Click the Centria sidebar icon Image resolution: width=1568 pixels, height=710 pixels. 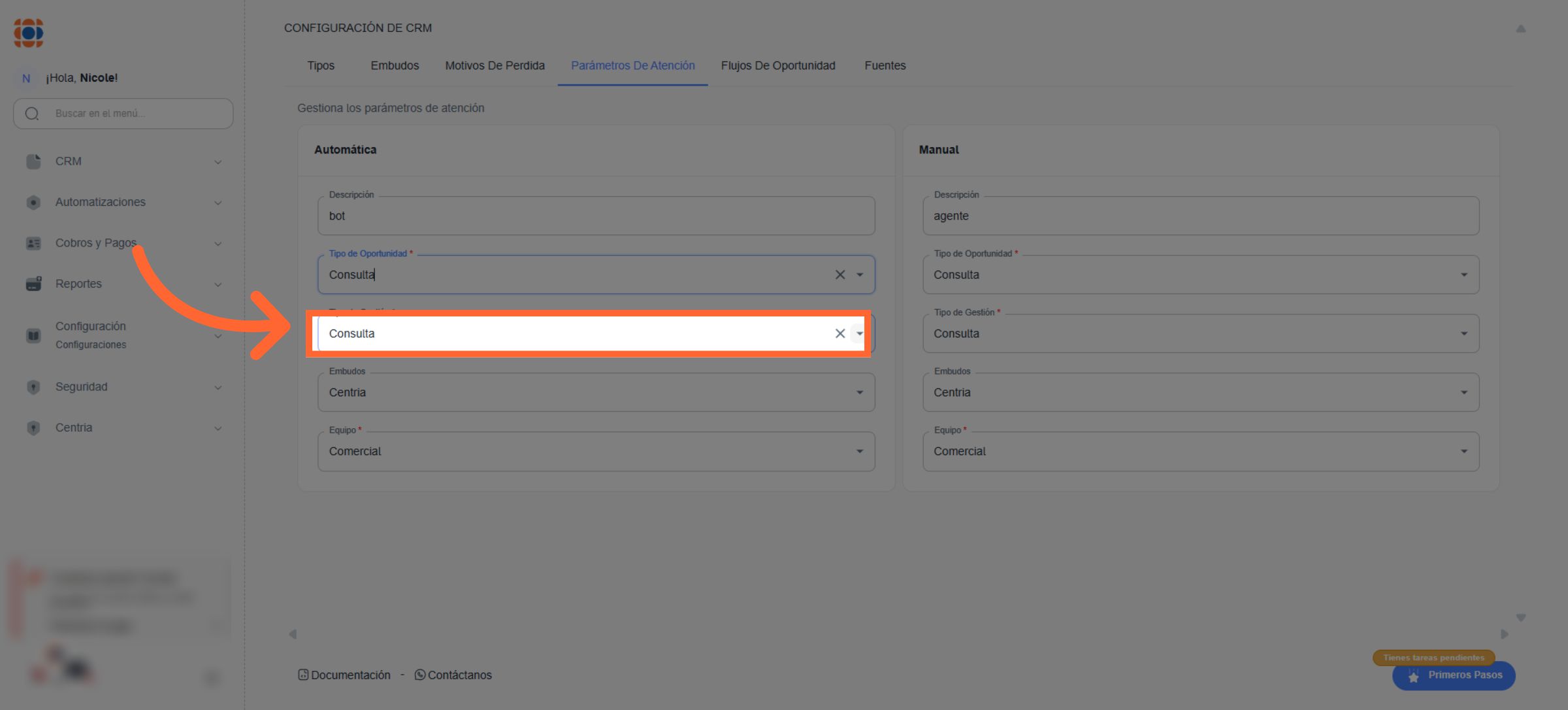pos(33,428)
